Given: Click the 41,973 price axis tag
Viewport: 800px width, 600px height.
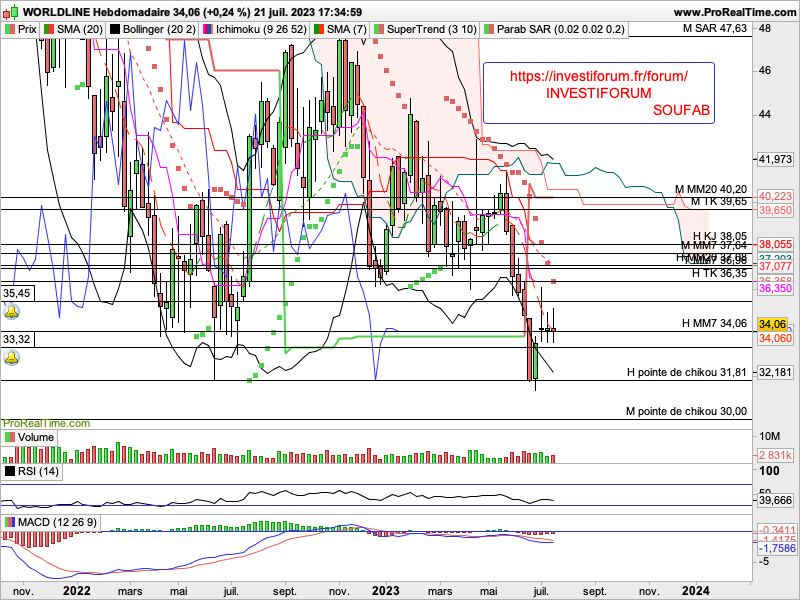Looking at the screenshot, I should tap(775, 160).
